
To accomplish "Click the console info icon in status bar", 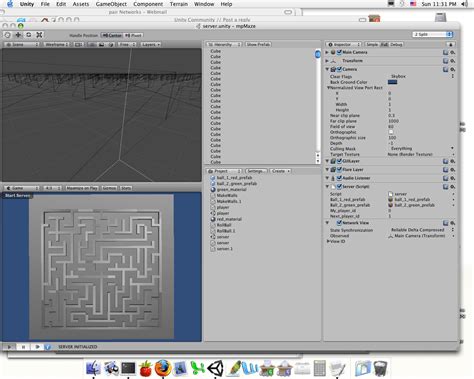I will (48, 347).
